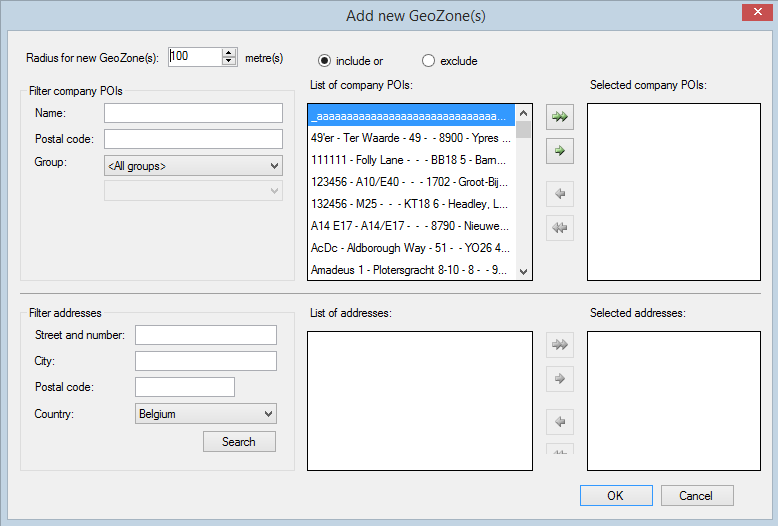Click the remove single company POI arrow button

click(x=560, y=194)
